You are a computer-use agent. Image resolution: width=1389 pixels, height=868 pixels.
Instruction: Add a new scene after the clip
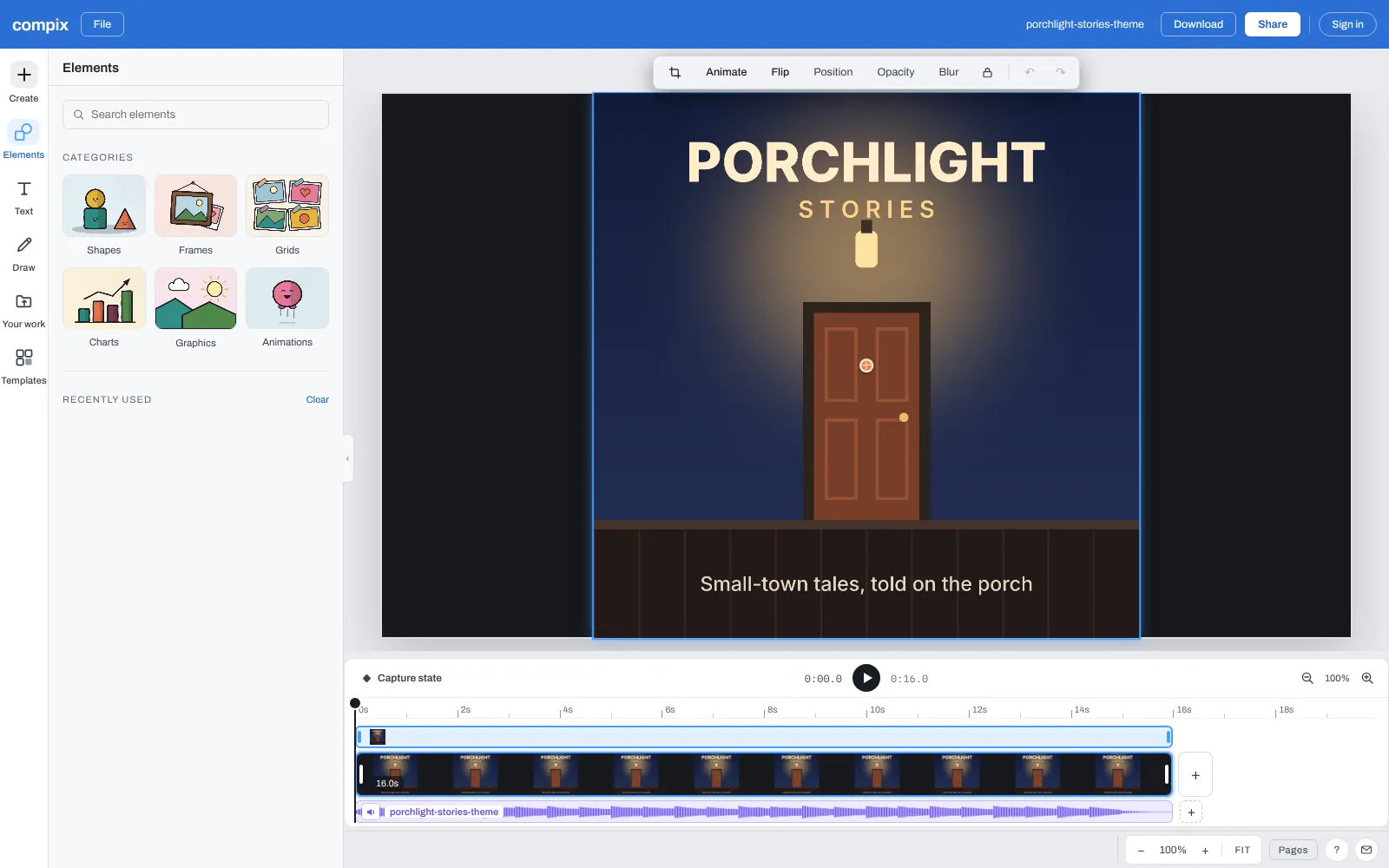(x=1195, y=775)
